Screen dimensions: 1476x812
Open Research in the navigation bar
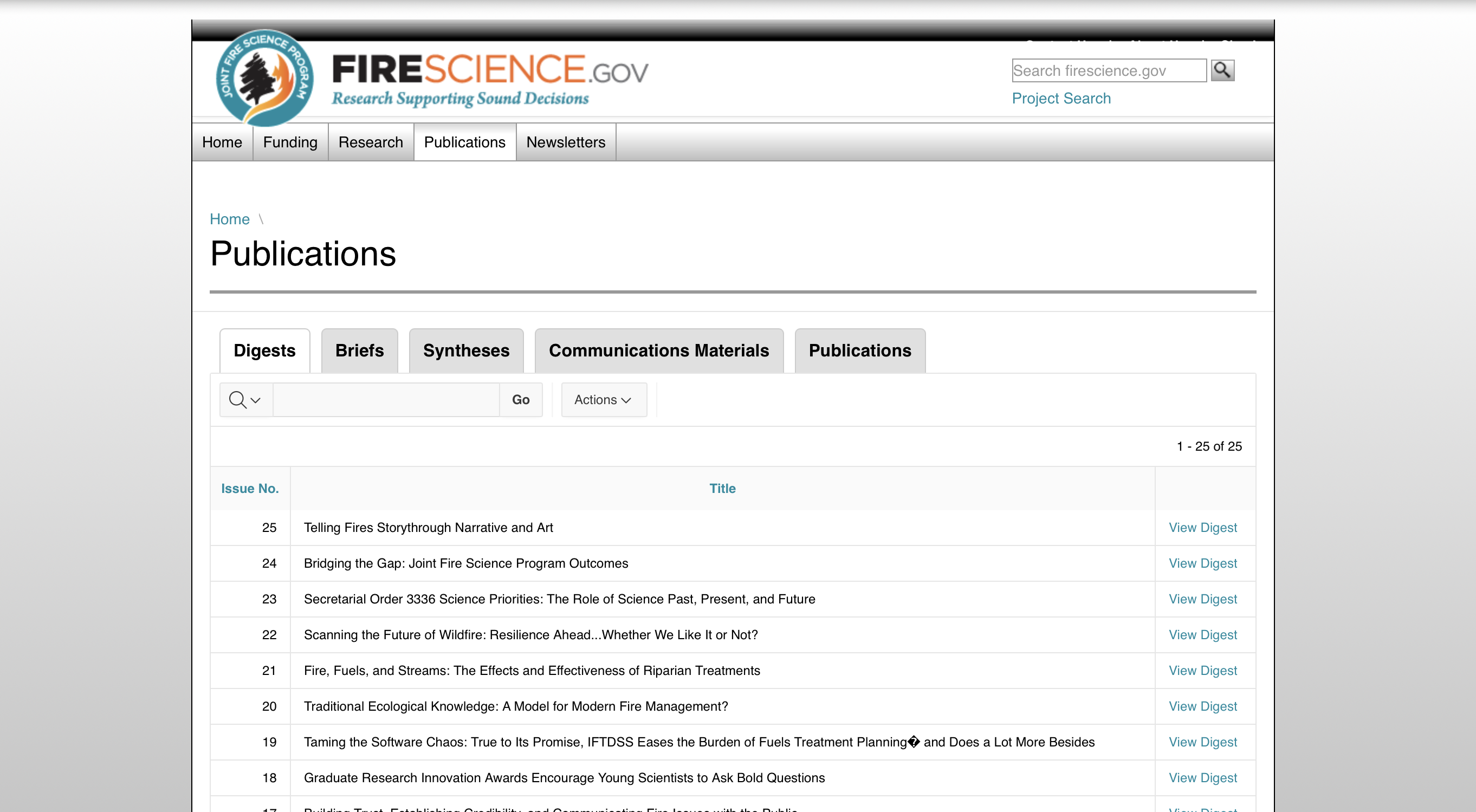coord(370,142)
